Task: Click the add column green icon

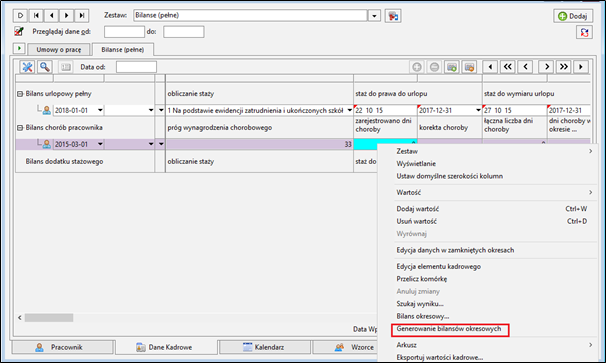Action: pos(452,67)
